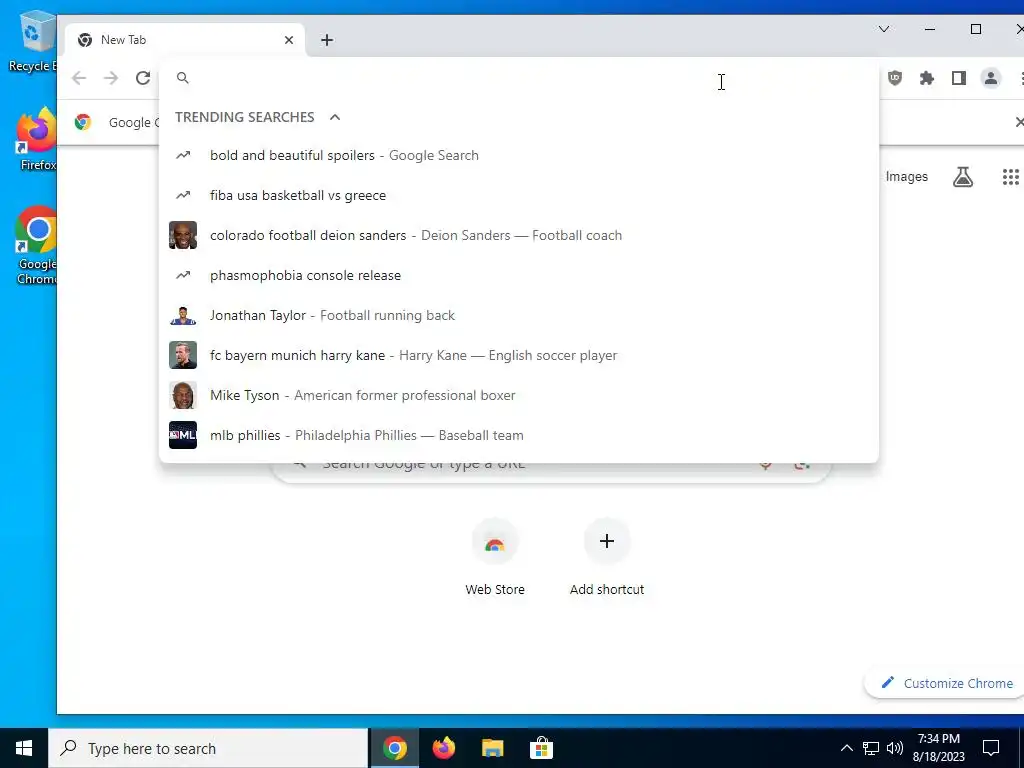Collapse the Trending Searches section

point(335,117)
